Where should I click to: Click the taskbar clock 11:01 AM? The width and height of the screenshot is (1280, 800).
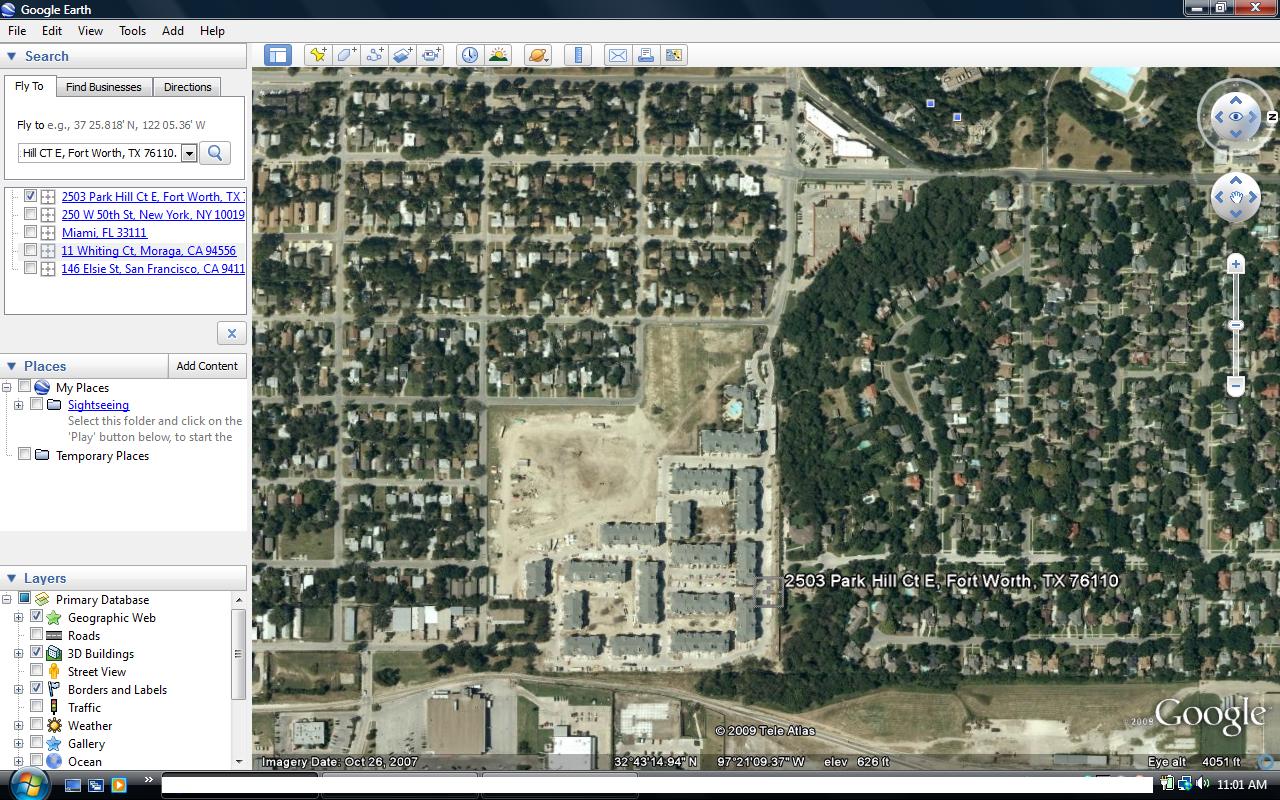click(1243, 785)
